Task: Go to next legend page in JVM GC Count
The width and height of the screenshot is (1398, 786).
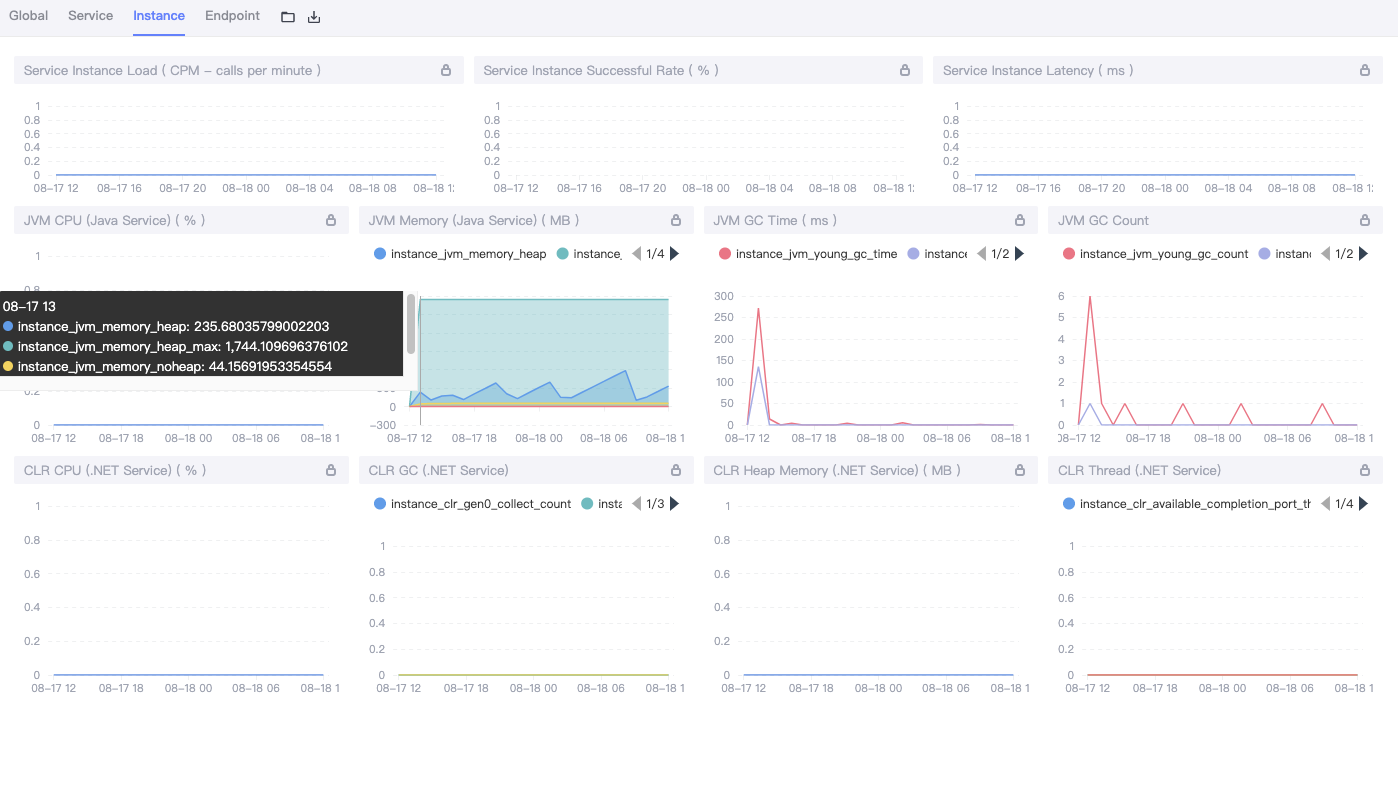Action: point(1363,254)
